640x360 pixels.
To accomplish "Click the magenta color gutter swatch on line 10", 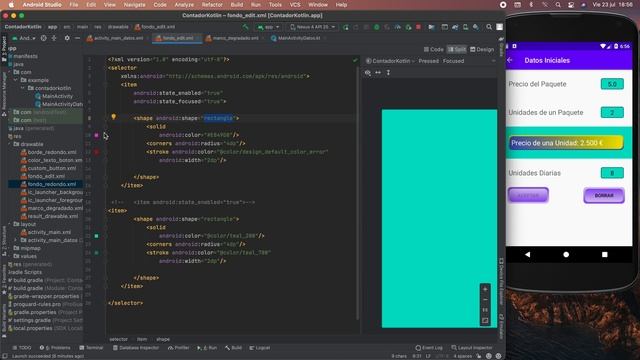I will tap(97, 135).
